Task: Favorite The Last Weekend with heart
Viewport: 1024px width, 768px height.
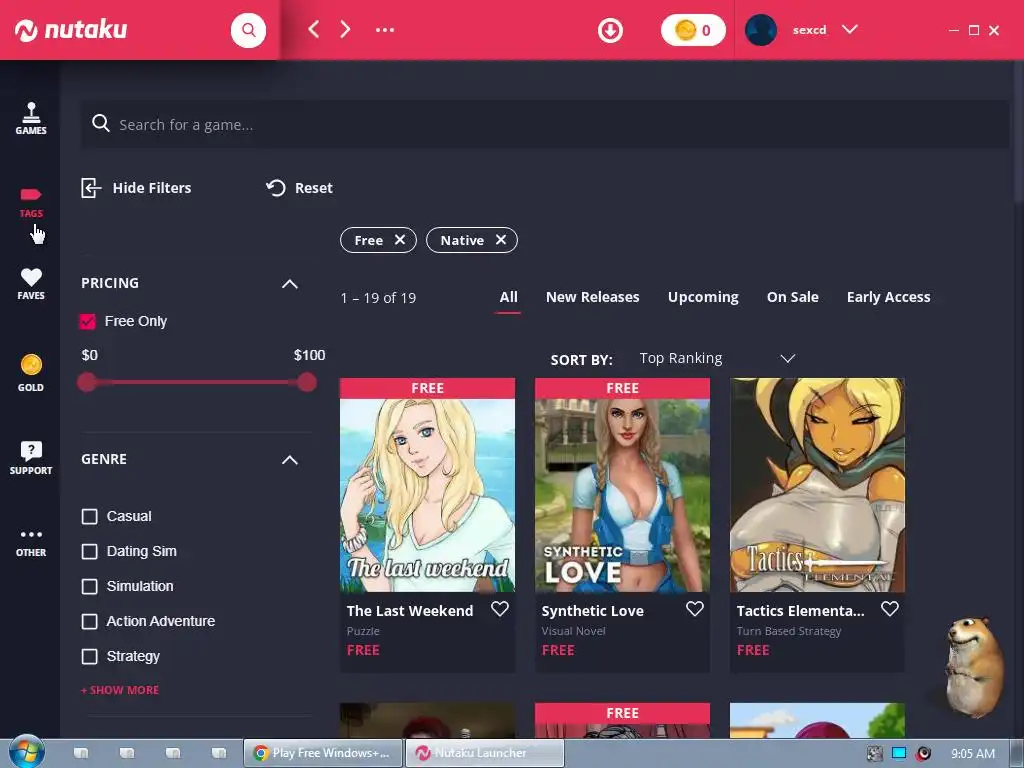Action: pos(500,609)
